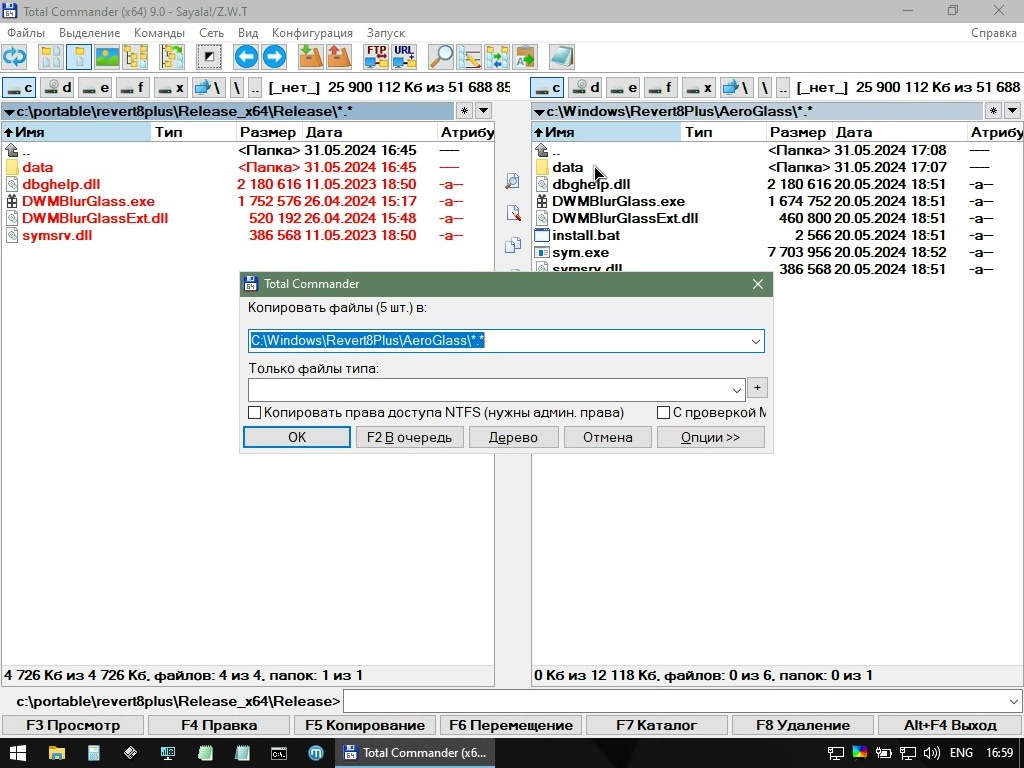1024x768 pixels.
Task: Open the Файлы menu
Action: (26, 33)
